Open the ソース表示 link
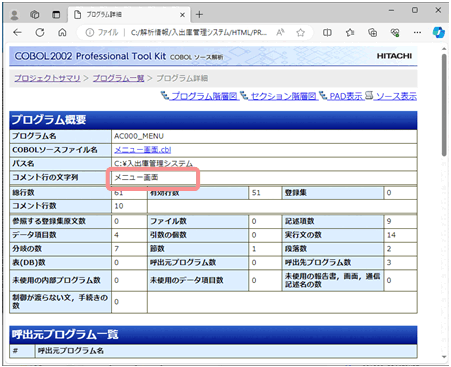The image size is (451, 367). (396, 96)
